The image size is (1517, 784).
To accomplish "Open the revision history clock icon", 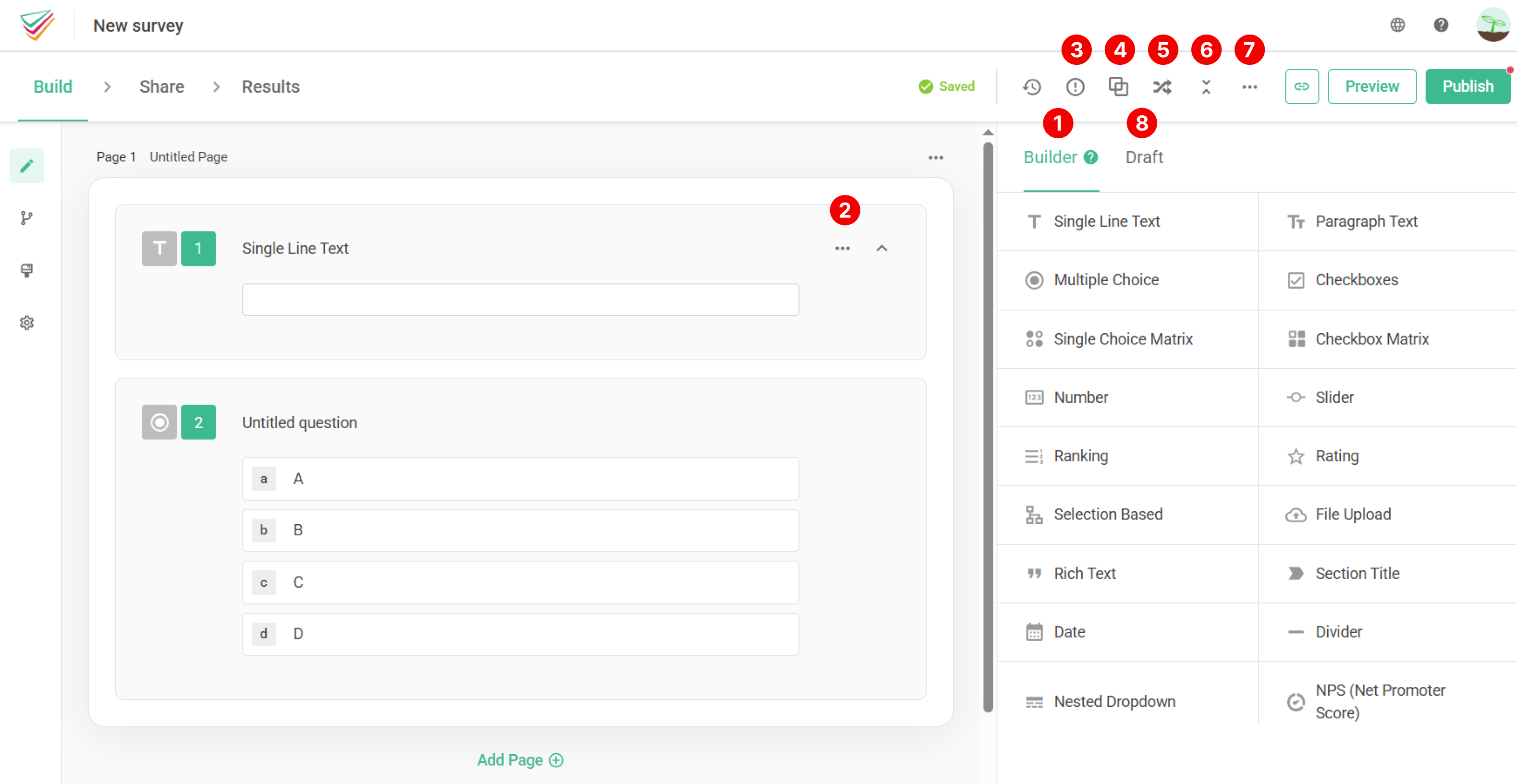I will [x=1032, y=87].
